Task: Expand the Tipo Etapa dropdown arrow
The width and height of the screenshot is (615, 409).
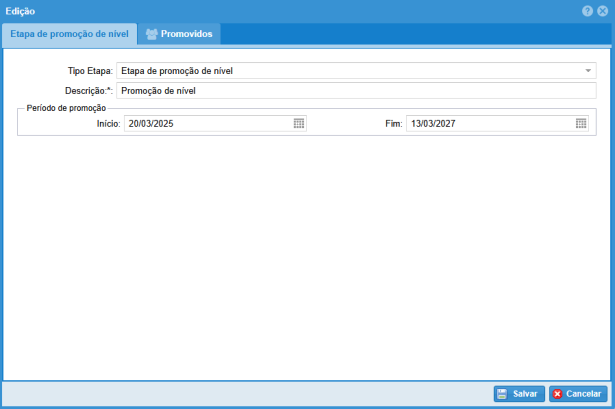Action: pyautogui.click(x=588, y=71)
